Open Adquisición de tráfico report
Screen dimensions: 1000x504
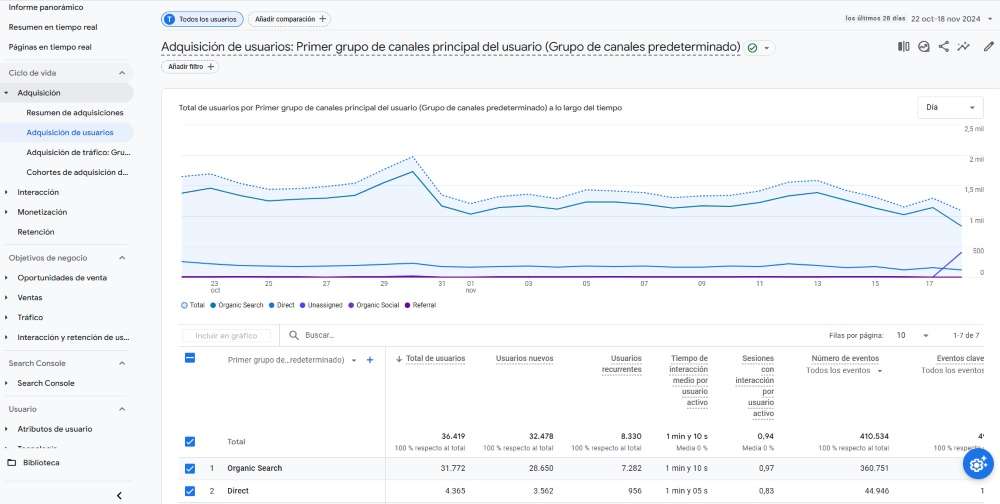click(x=78, y=152)
